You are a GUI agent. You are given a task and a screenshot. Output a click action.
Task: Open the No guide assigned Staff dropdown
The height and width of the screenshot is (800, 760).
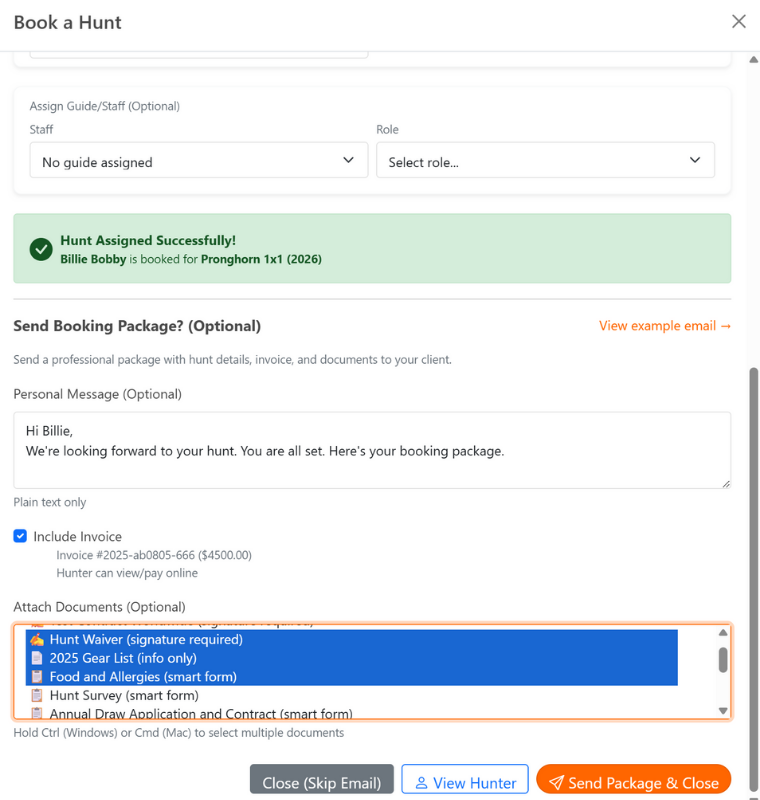point(198,160)
